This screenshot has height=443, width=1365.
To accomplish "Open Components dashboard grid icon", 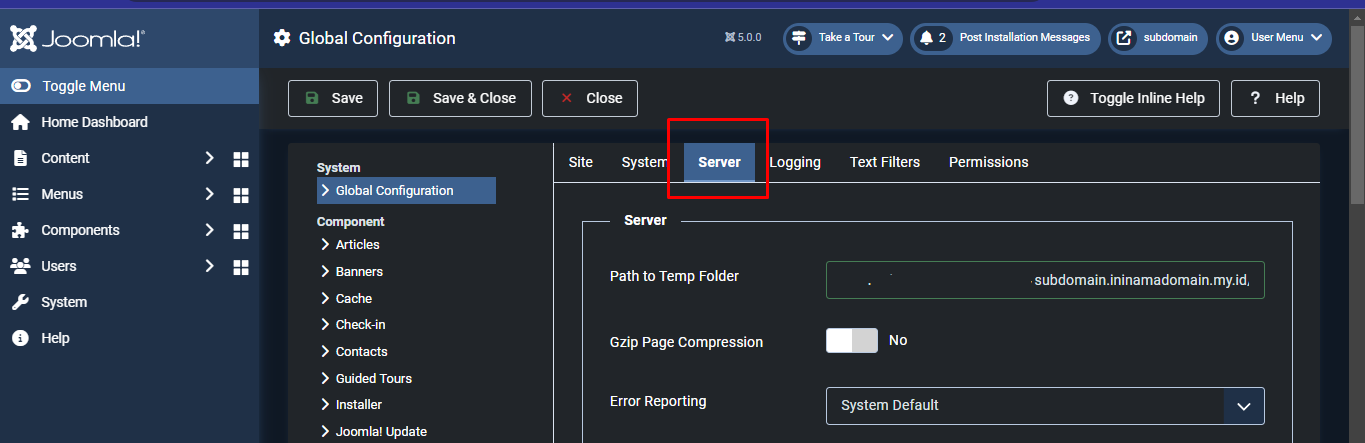I will 240,231.
